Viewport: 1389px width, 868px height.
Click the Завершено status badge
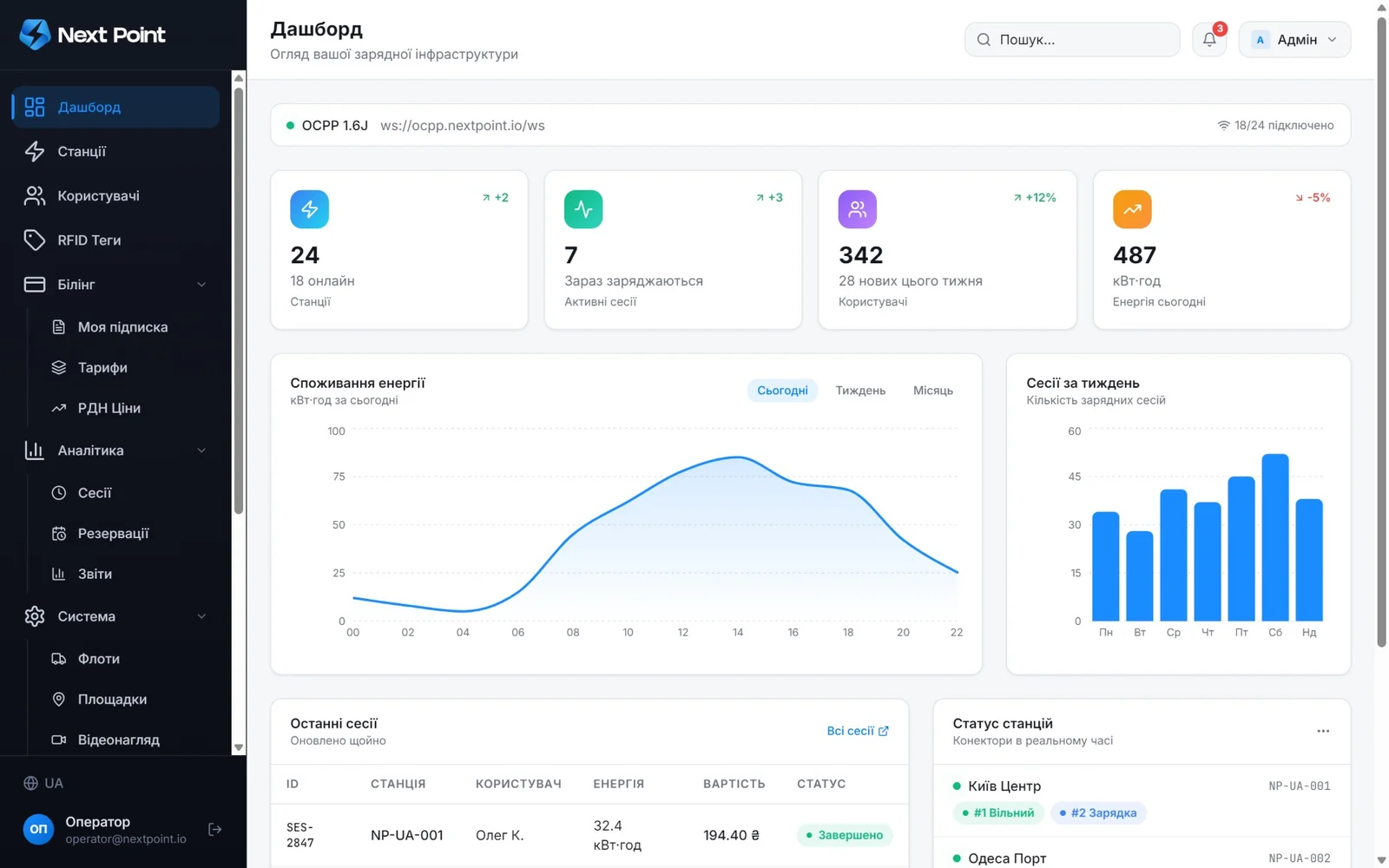[845, 835]
